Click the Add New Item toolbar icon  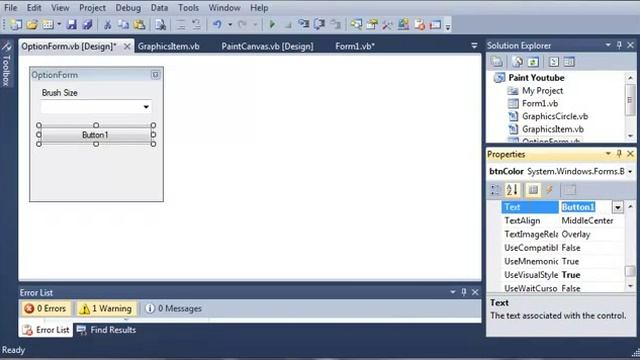[48, 24]
